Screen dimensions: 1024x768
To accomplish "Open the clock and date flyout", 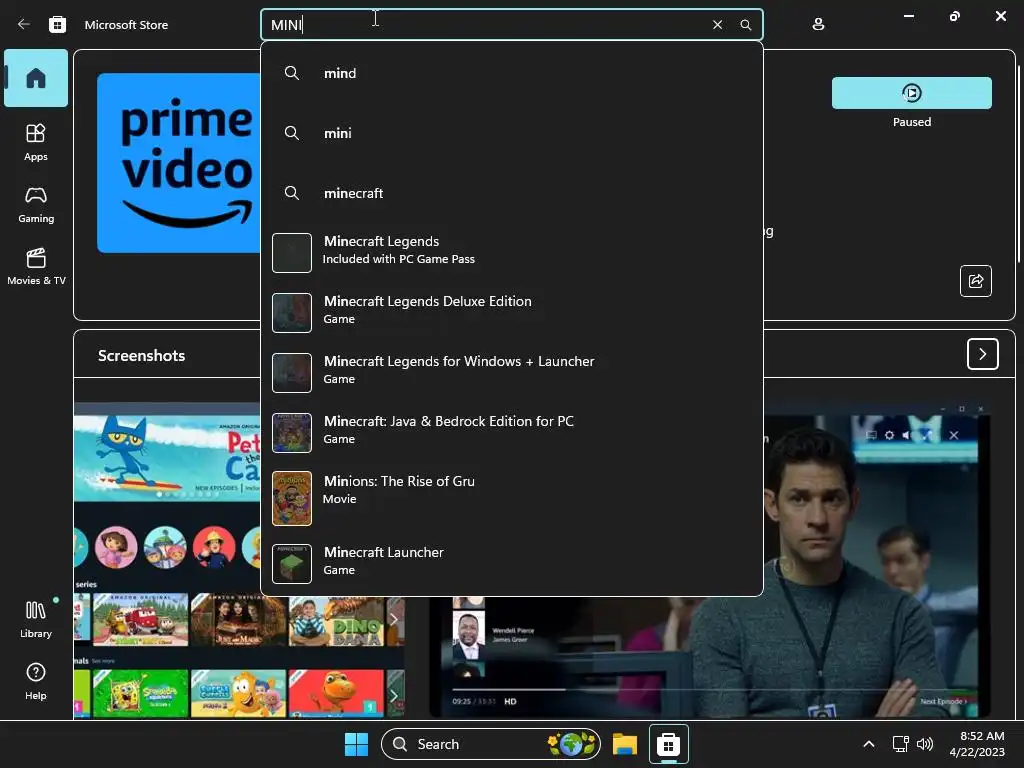I will pos(977,744).
